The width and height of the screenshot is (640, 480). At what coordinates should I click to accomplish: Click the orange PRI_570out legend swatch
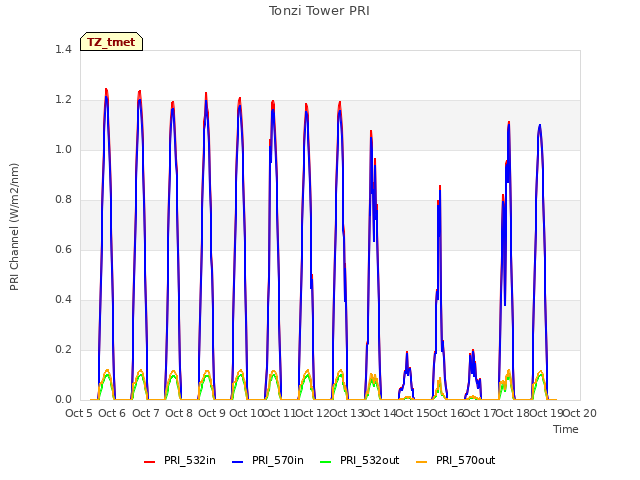click(422, 461)
